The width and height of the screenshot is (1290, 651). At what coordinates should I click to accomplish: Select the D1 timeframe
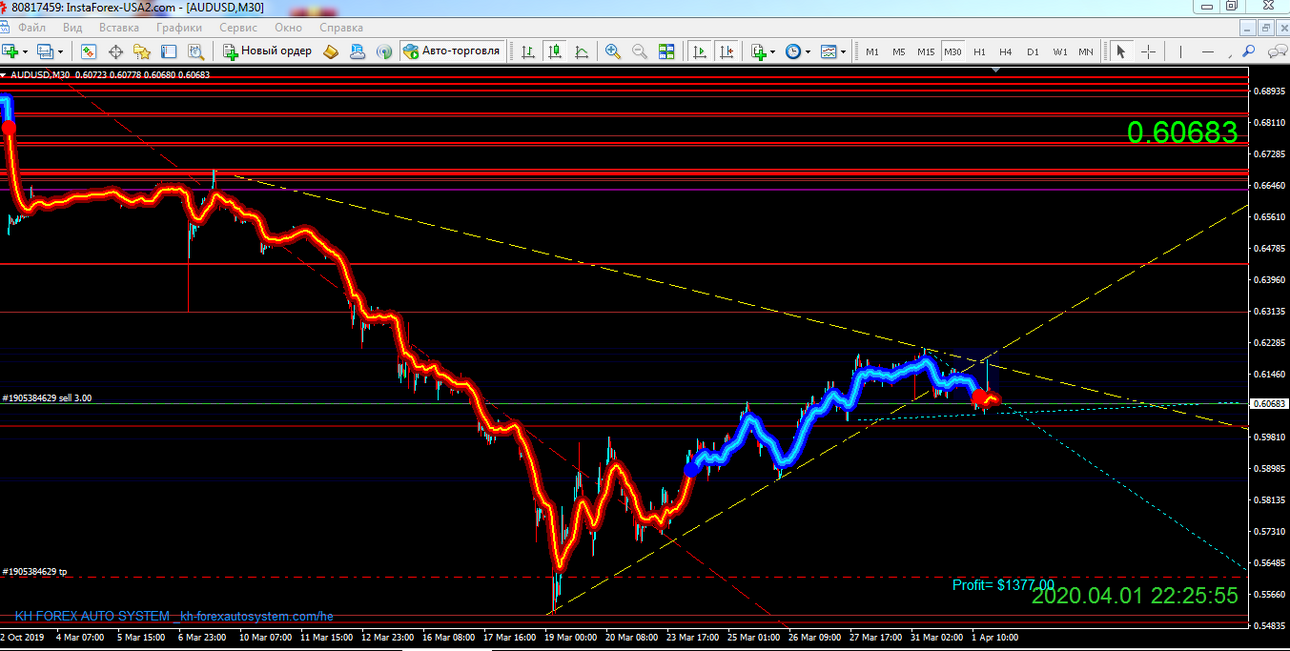(1033, 51)
